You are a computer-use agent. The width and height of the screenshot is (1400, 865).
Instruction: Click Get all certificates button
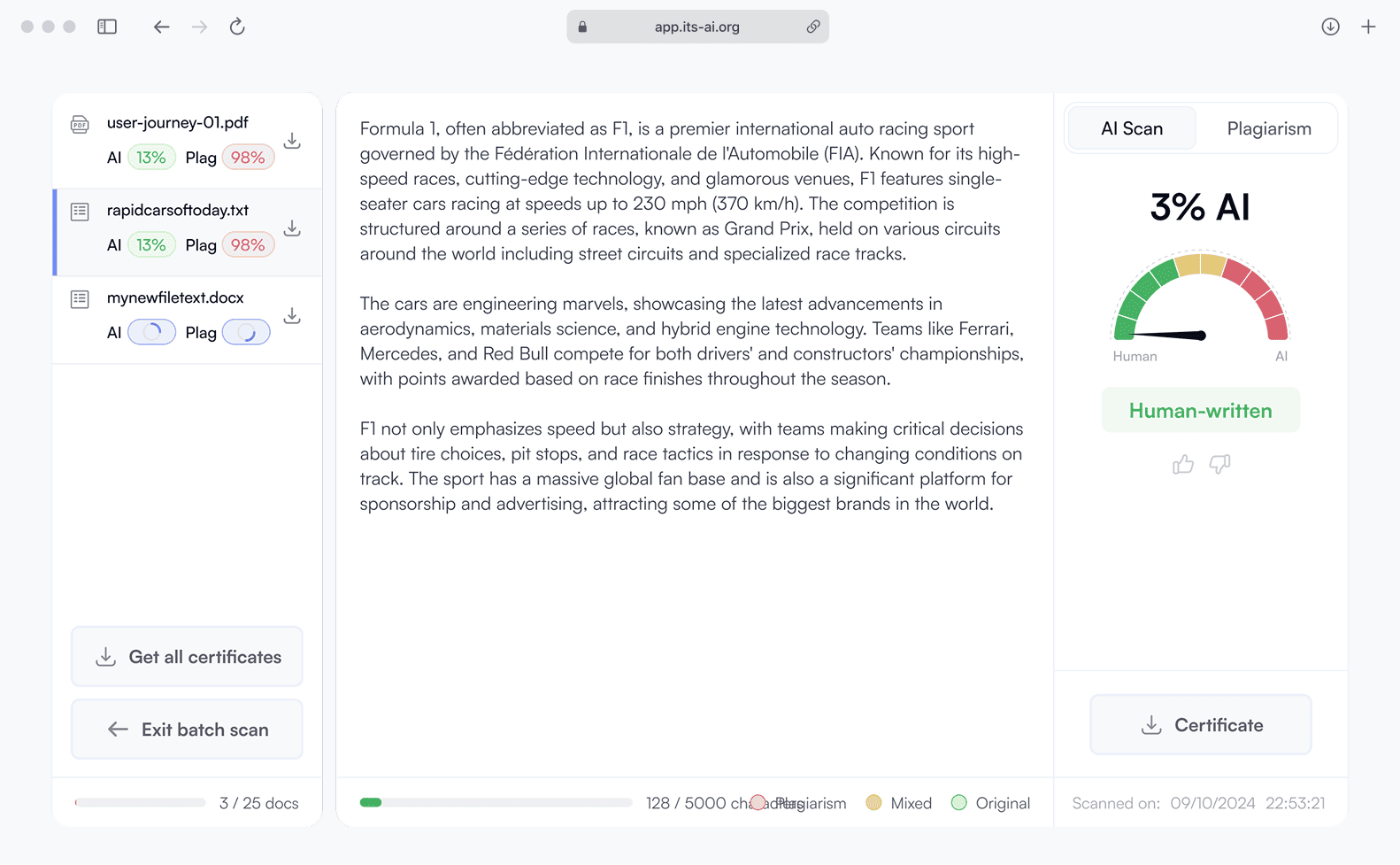(187, 657)
